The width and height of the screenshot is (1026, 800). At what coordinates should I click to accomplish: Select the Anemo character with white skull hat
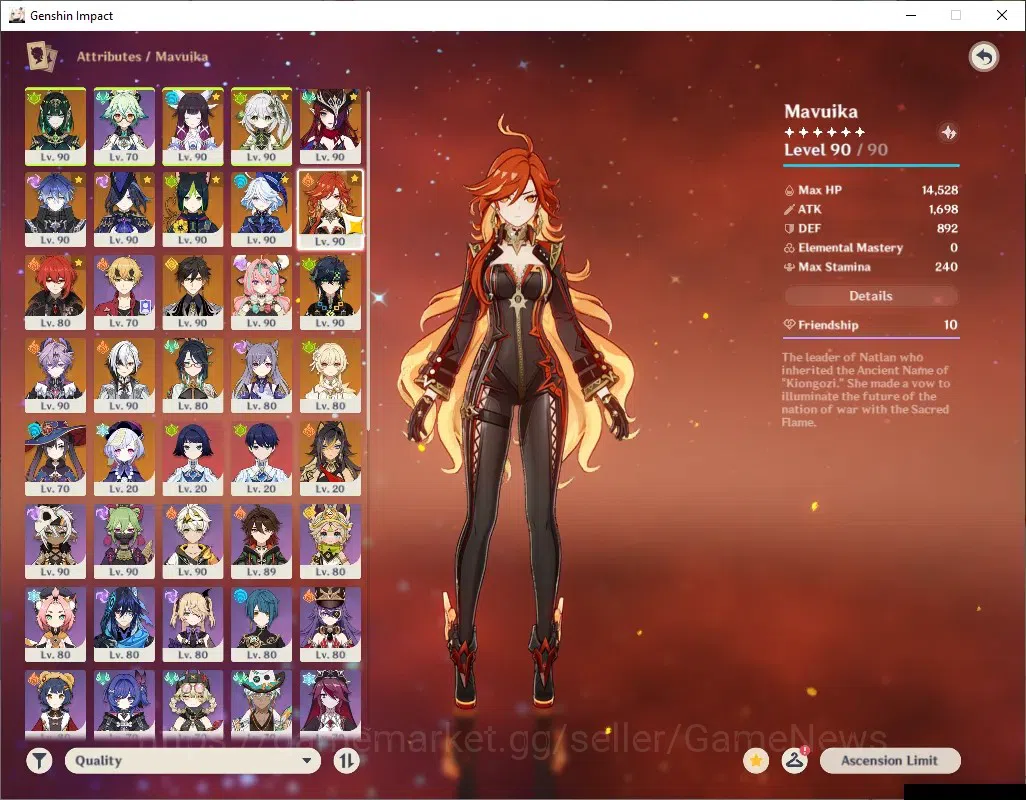(x=262, y=704)
